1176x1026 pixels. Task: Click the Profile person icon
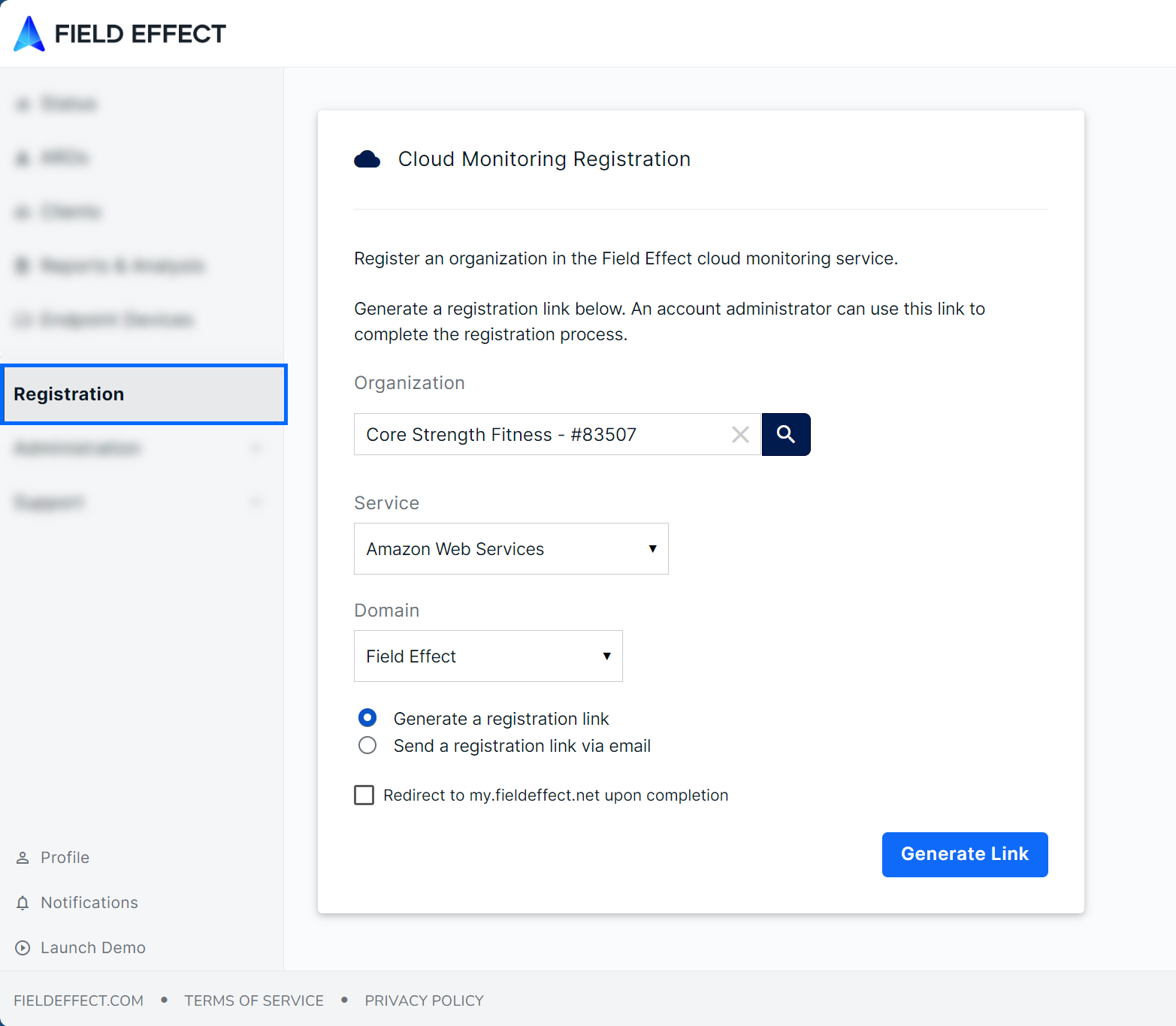[x=23, y=858]
